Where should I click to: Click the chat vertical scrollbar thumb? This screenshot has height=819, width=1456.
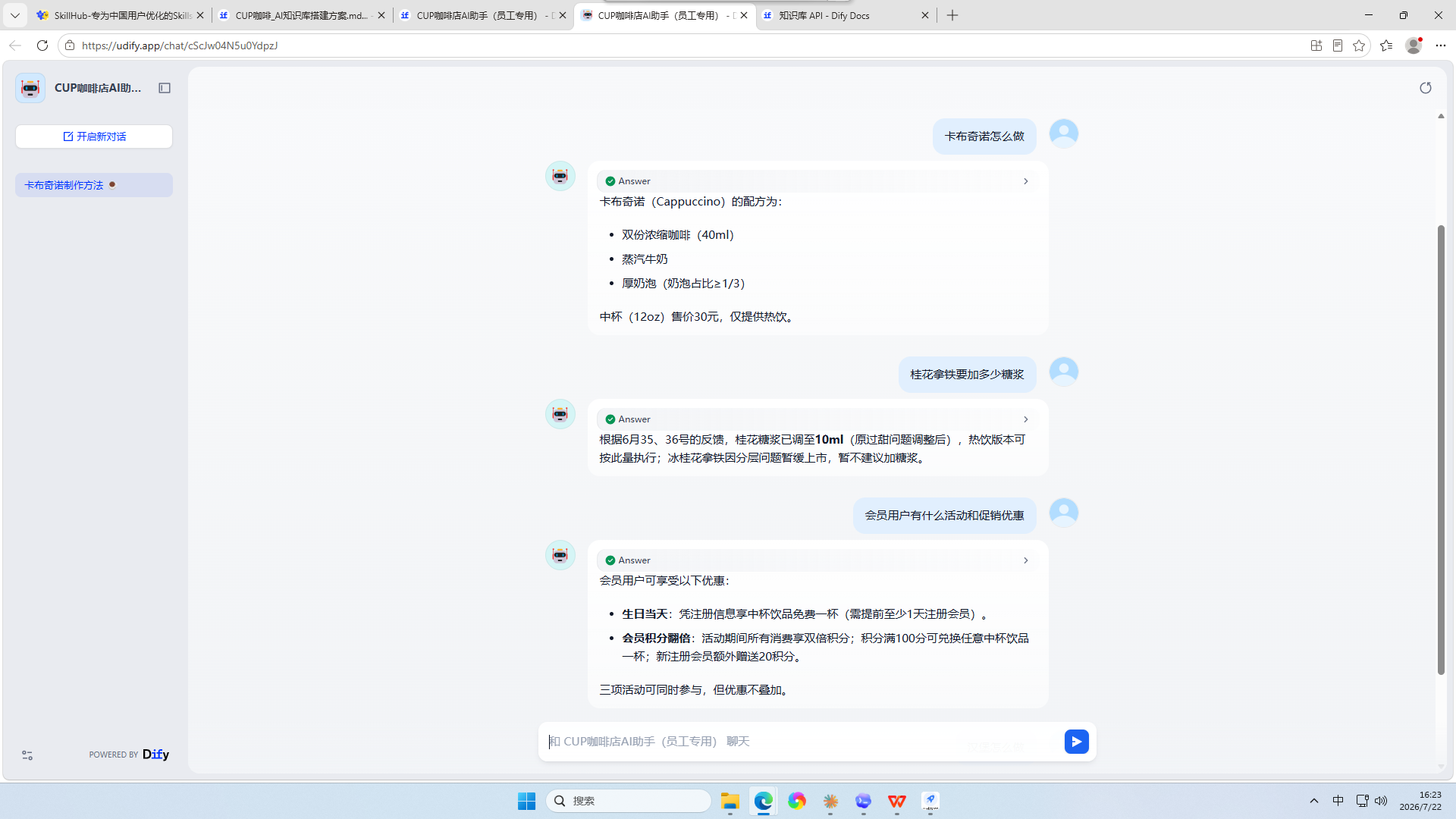coord(1441,450)
